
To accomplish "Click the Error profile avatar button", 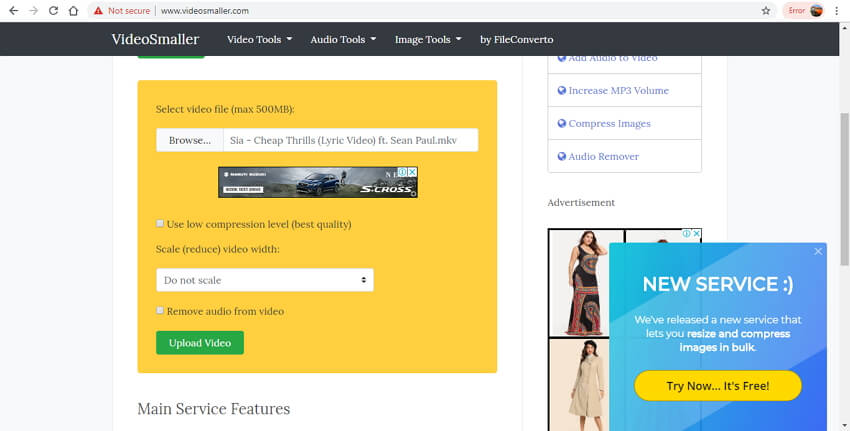I will pos(805,10).
